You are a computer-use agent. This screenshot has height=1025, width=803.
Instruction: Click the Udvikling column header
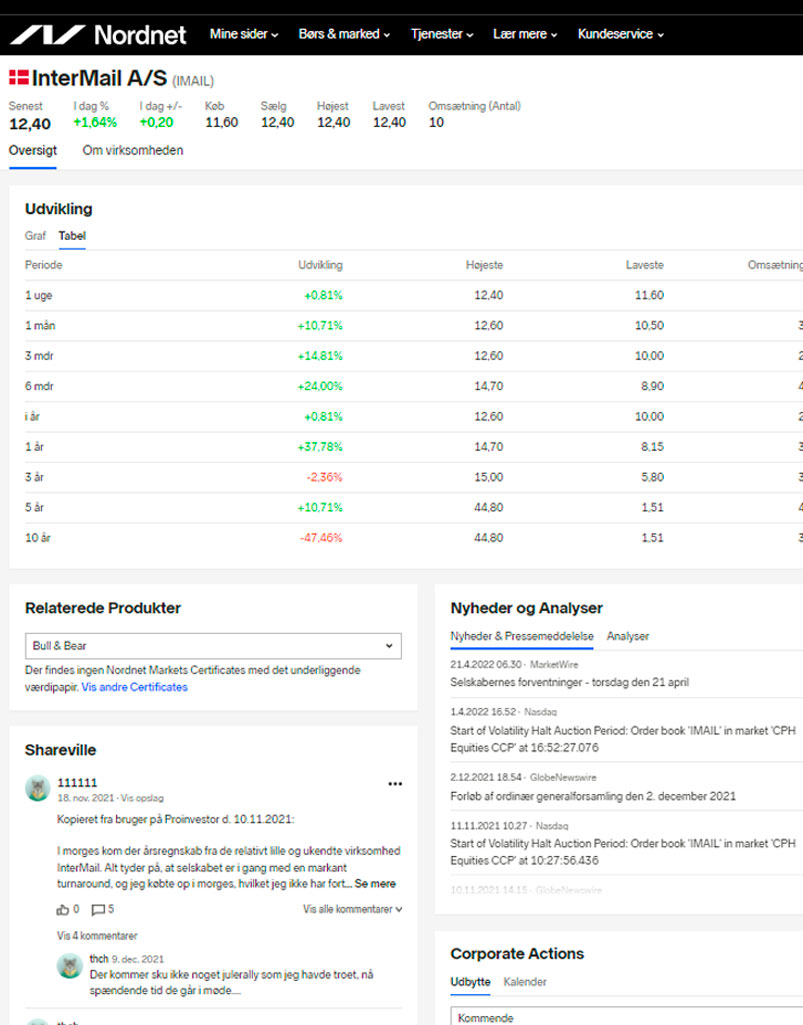point(320,265)
